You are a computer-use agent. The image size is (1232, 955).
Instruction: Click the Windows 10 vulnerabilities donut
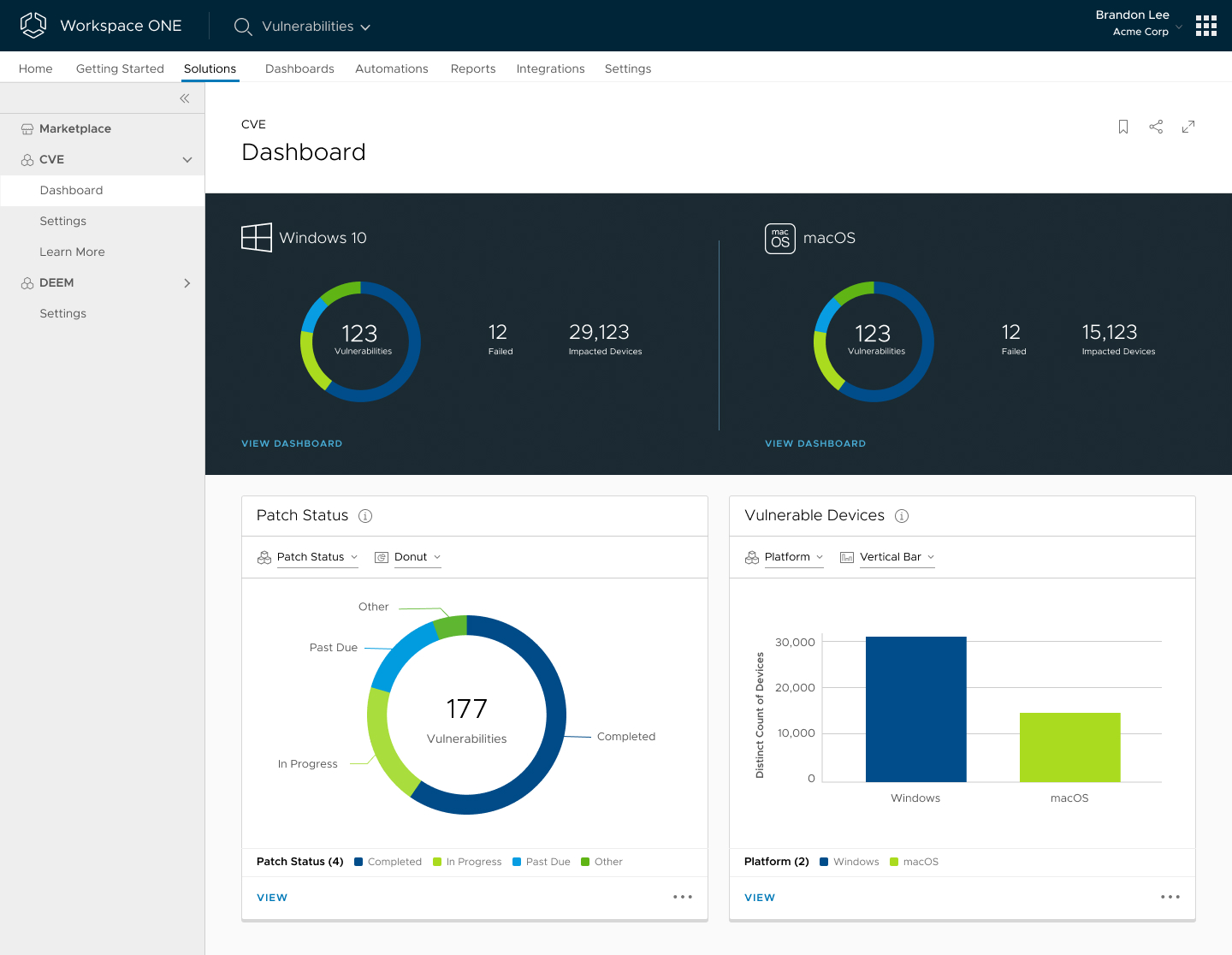(x=360, y=341)
